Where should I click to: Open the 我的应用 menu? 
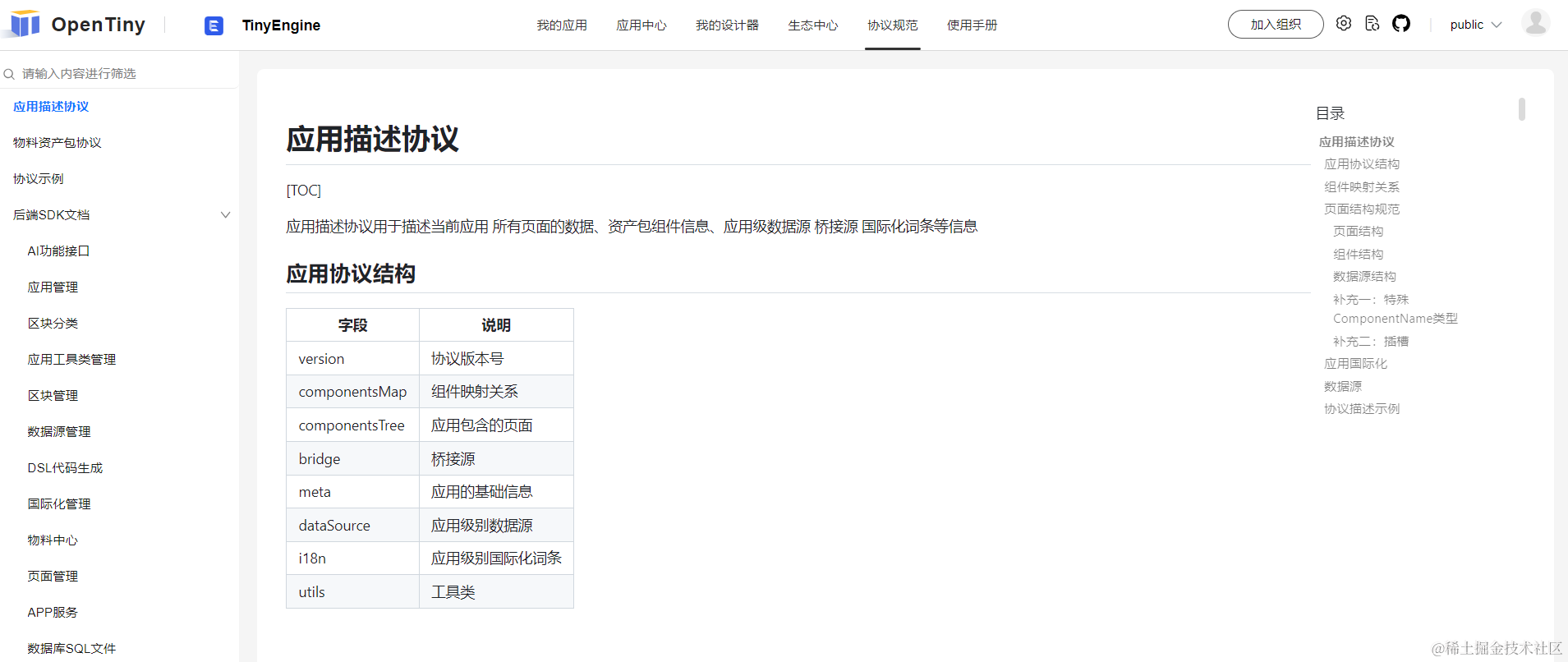[x=562, y=25]
